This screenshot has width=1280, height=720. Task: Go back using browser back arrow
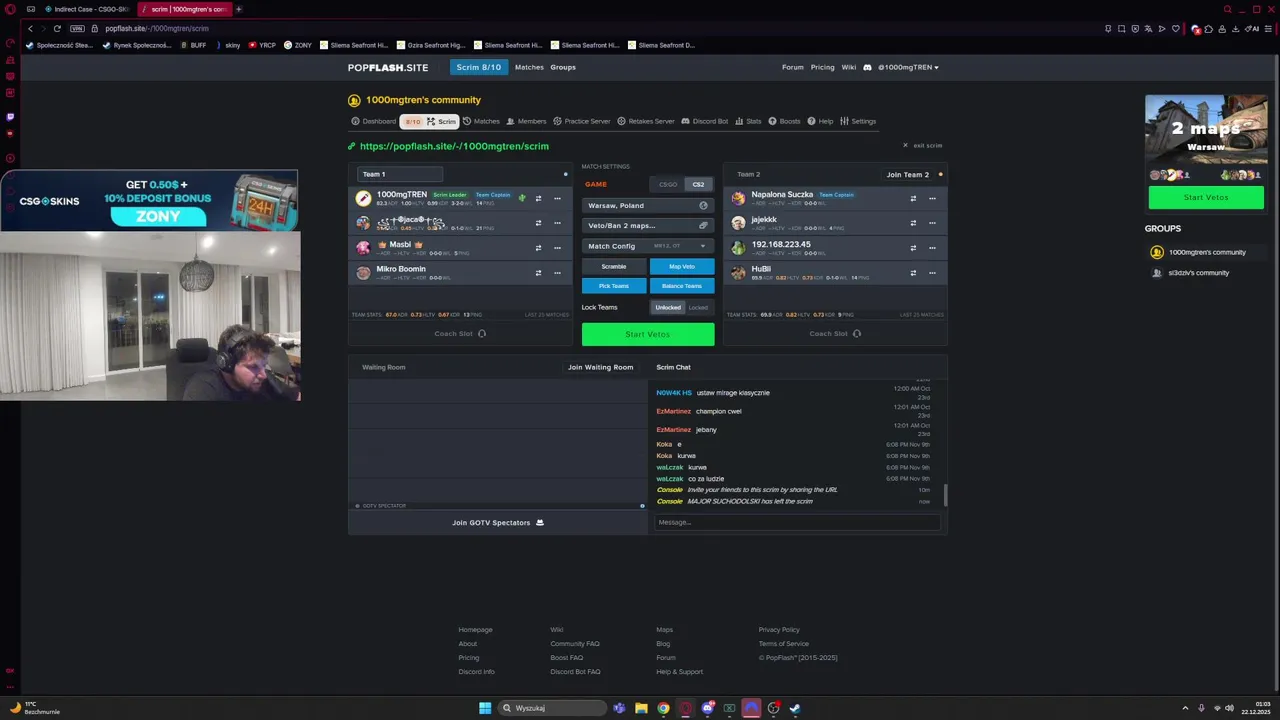(x=30, y=28)
